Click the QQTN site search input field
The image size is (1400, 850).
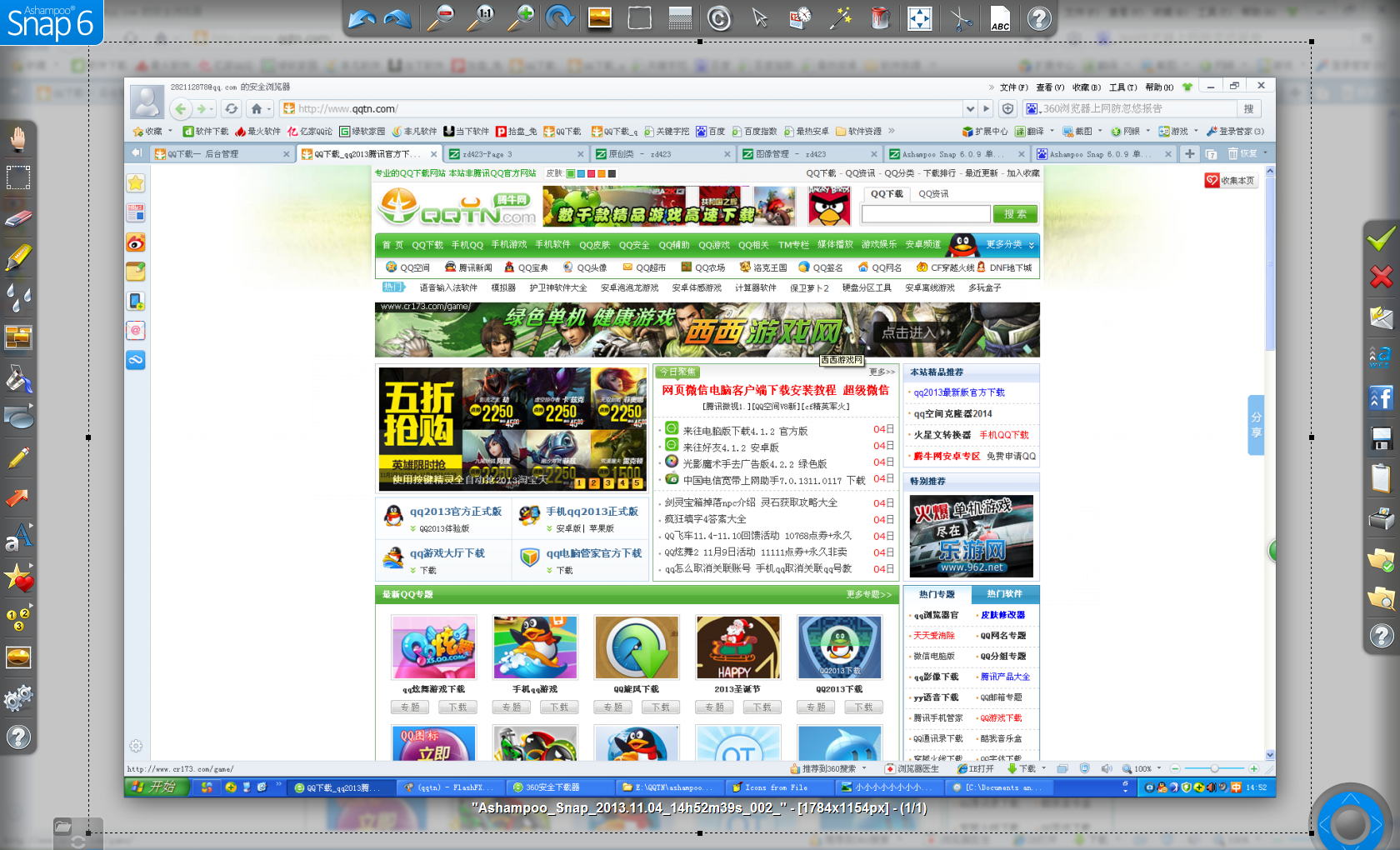[x=926, y=214]
